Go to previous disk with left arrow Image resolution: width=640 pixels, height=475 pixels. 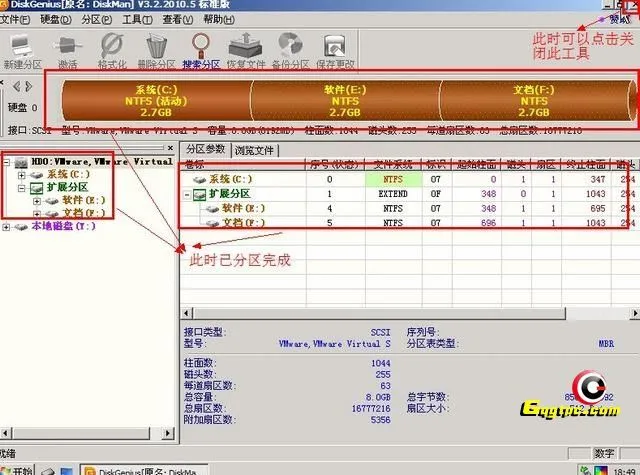click(x=16, y=87)
